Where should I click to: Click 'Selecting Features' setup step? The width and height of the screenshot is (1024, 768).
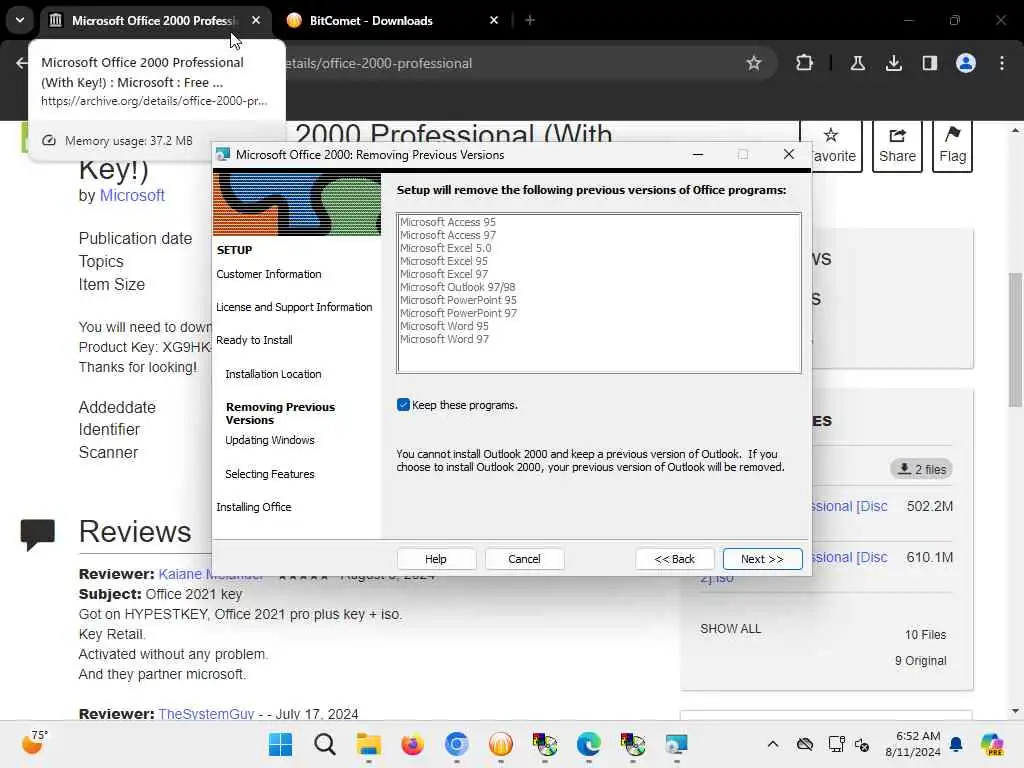click(270, 474)
